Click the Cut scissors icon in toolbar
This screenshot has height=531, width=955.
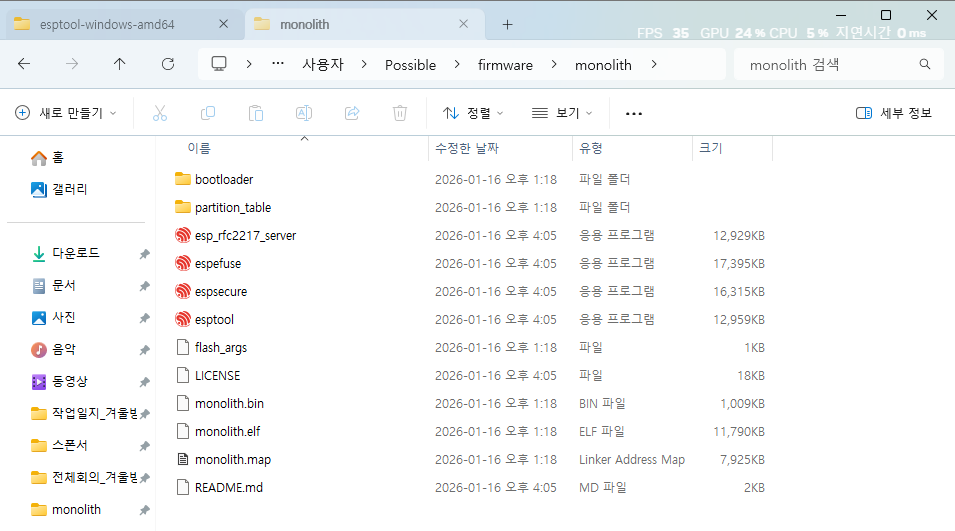[159, 113]
